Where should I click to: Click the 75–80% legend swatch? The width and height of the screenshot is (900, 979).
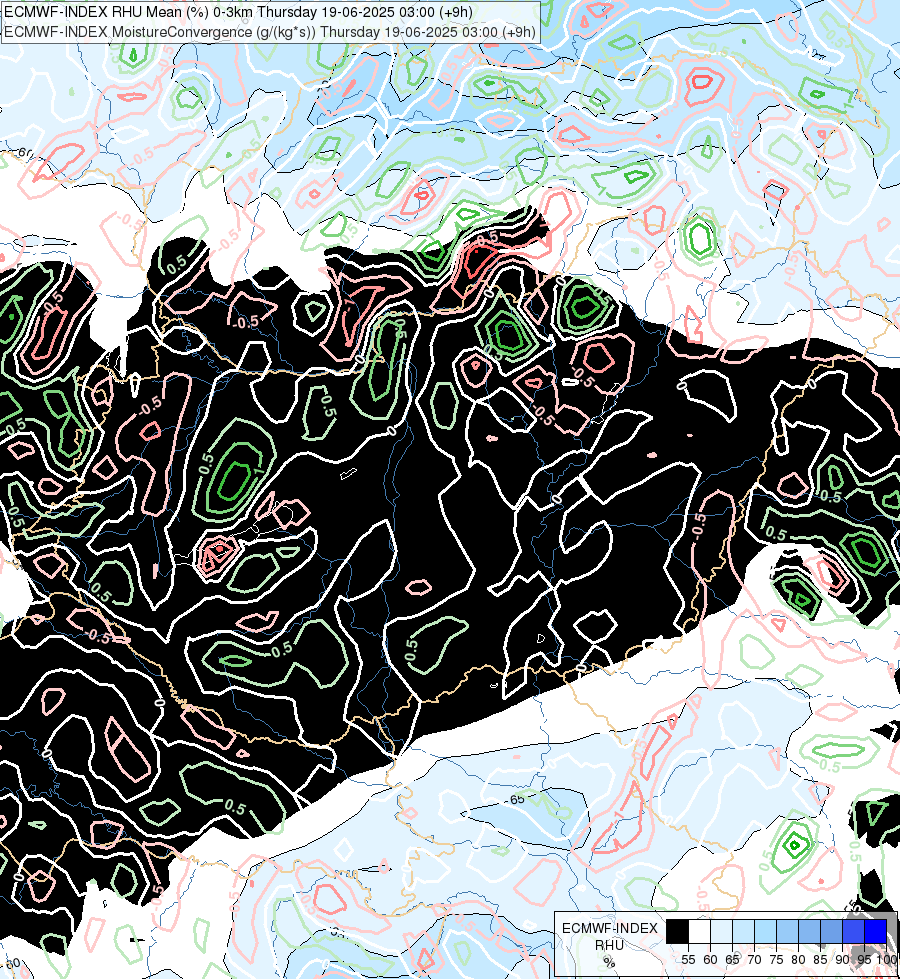788,932
